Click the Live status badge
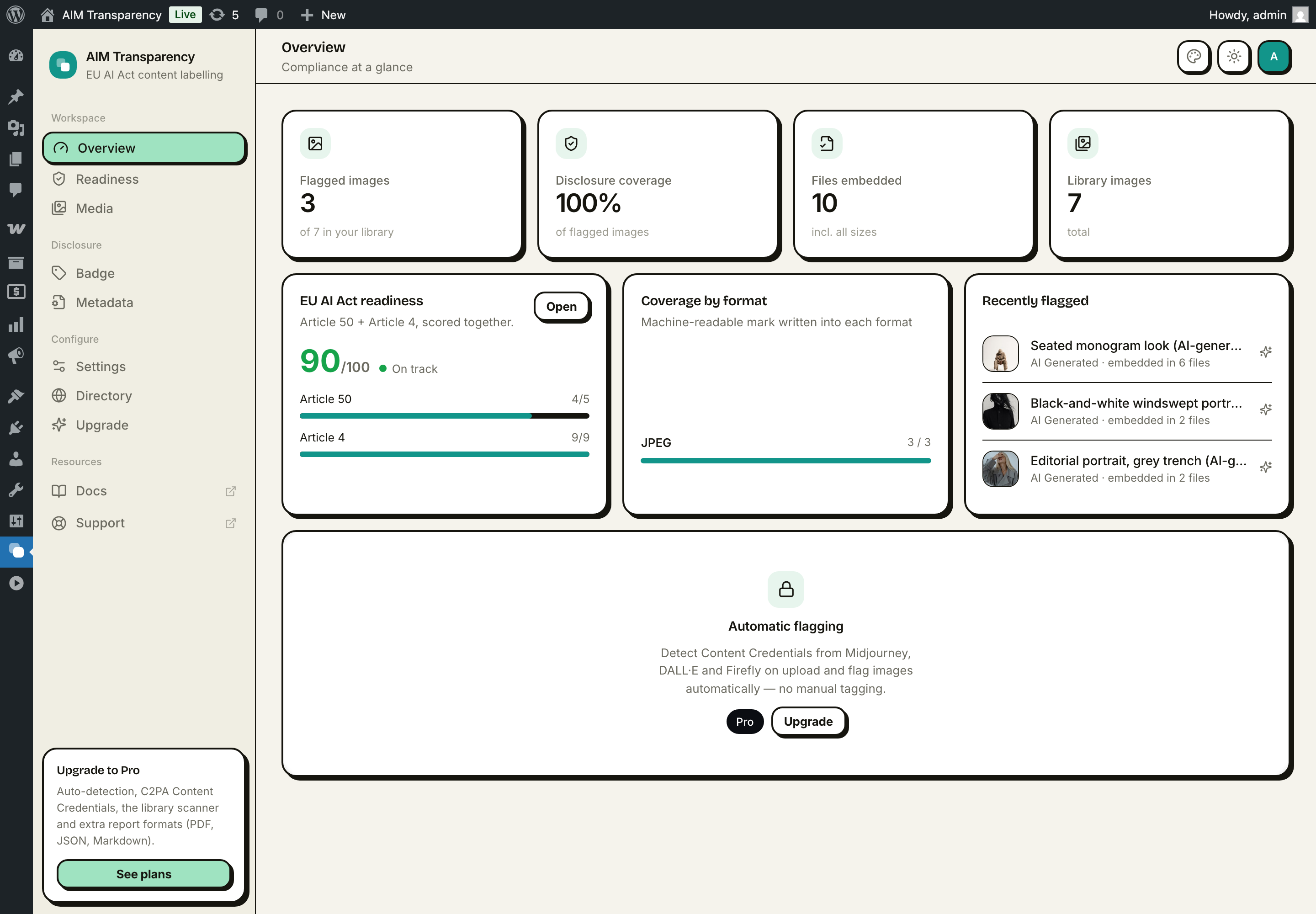The width and height of the screenshot is (1316, 914). coord(185,15)
